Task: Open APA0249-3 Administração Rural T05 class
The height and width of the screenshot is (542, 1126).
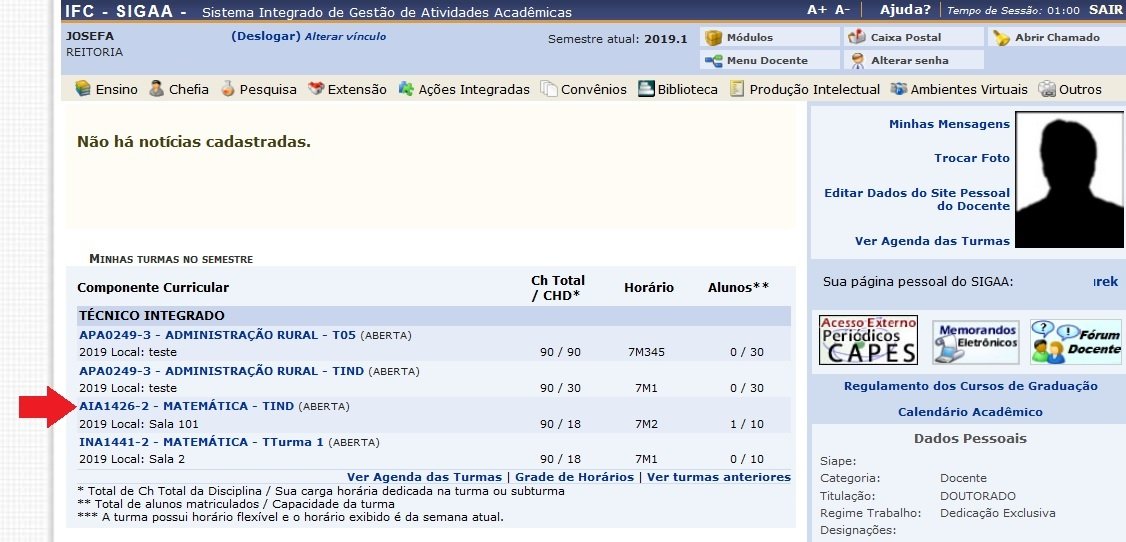Action: coord(218,335)
